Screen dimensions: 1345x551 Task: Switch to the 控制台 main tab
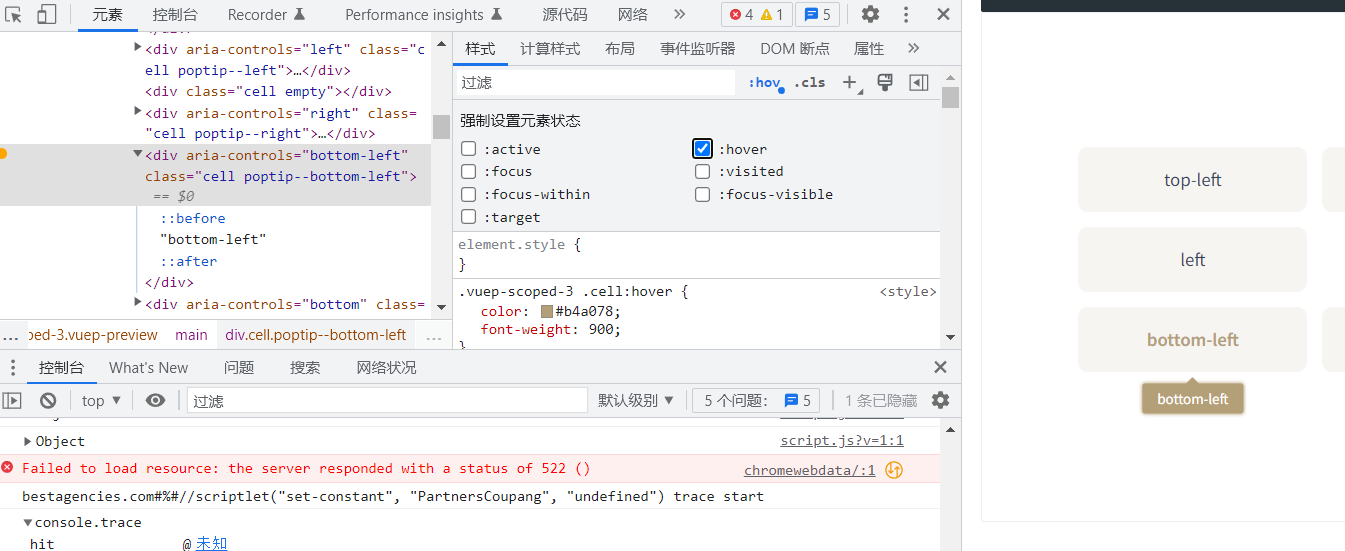[175, 15]
